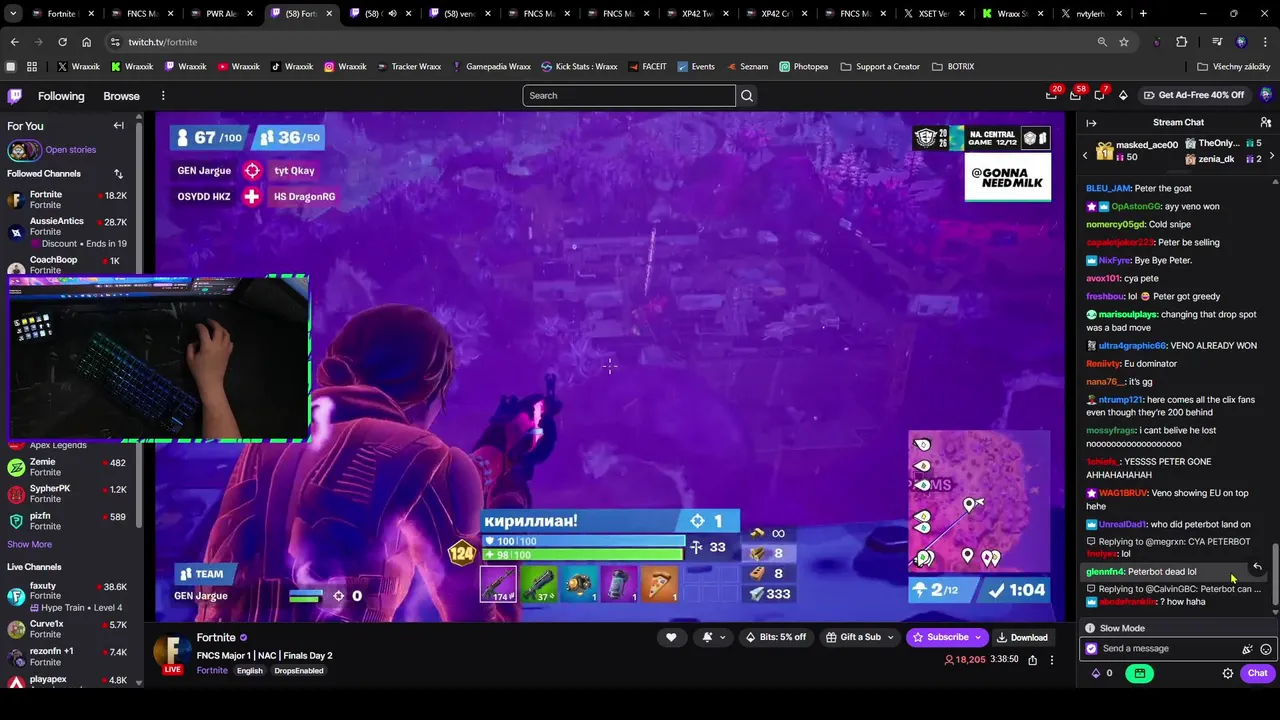
Task: Expand the Subscribe button dropdown arrow
Action: (x=977, y=637)
